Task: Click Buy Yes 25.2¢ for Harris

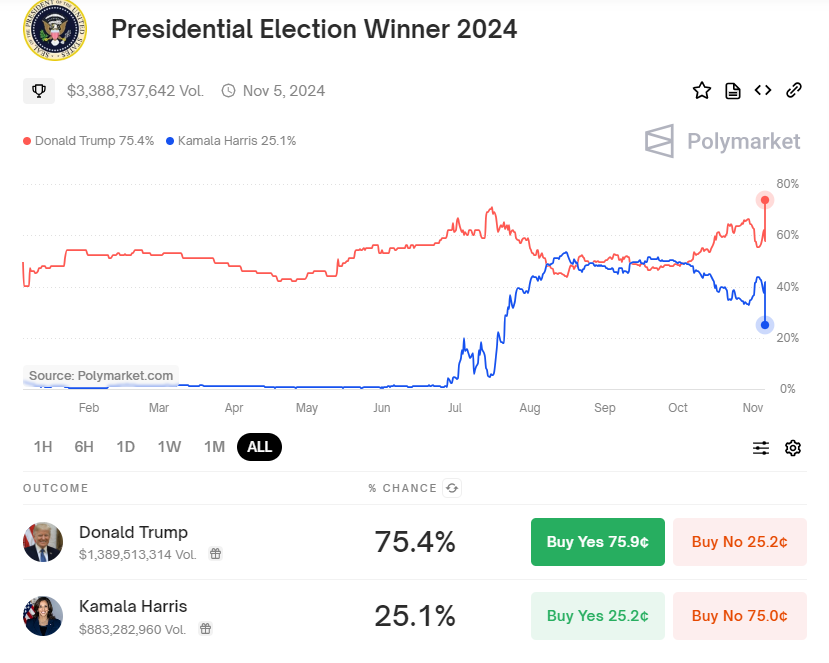Action: [597, 616]
